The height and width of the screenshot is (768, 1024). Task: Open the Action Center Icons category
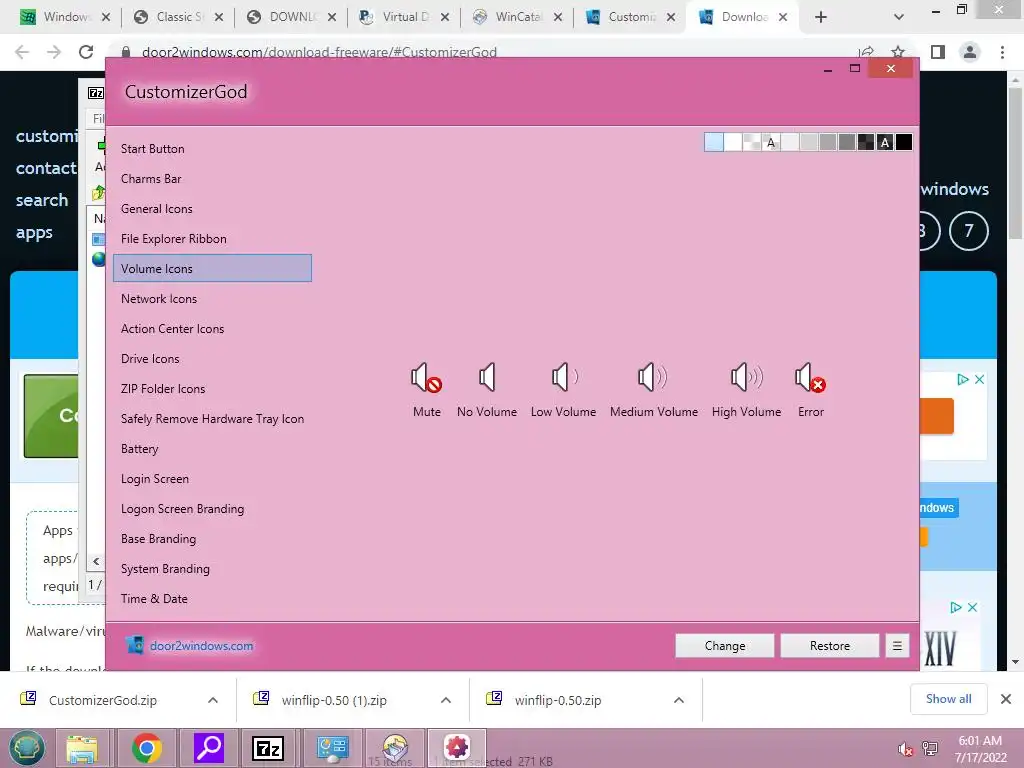(212, 329)
